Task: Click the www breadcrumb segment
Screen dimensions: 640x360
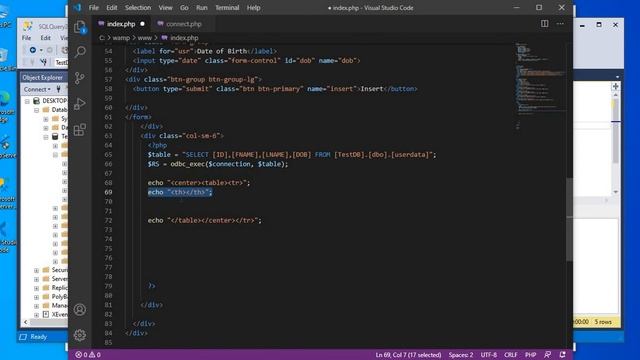Action: pos(144,38)
